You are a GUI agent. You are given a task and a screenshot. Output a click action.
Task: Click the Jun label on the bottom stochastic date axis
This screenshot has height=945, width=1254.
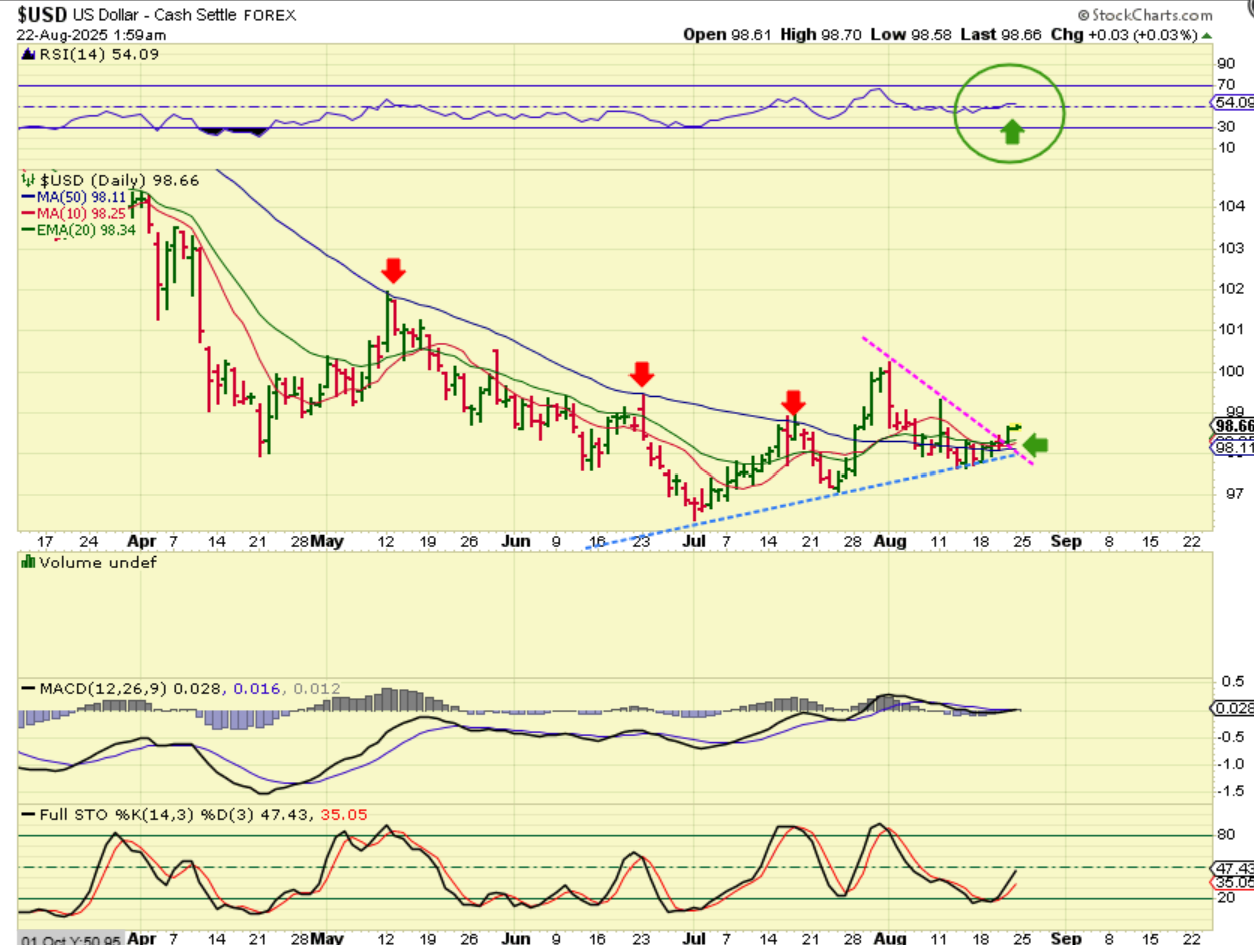pyautogui.click(x=515, y=940)
